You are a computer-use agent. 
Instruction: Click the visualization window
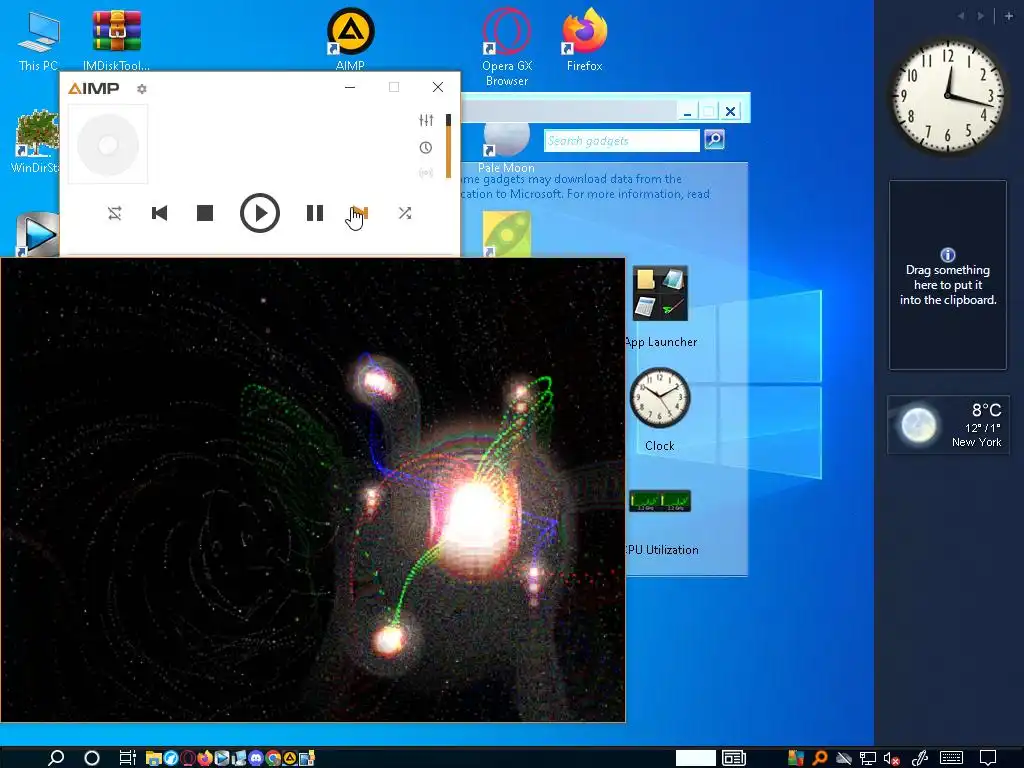[313, 490]
